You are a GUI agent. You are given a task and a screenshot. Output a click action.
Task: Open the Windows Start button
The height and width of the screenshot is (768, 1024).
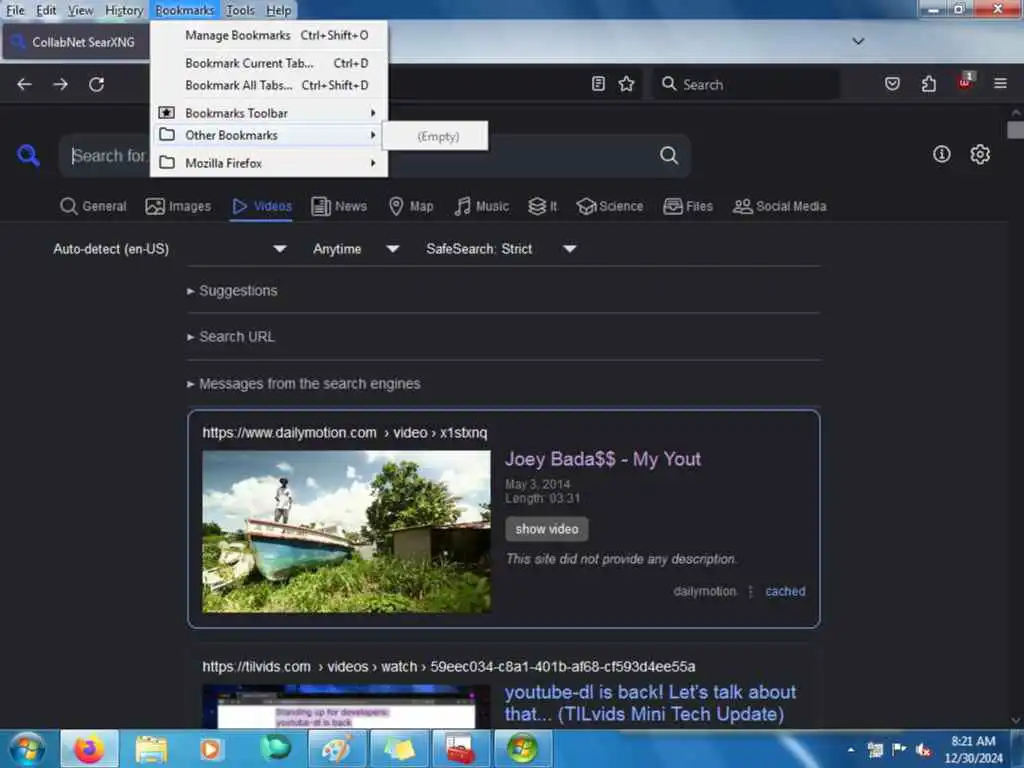(27, 749)
